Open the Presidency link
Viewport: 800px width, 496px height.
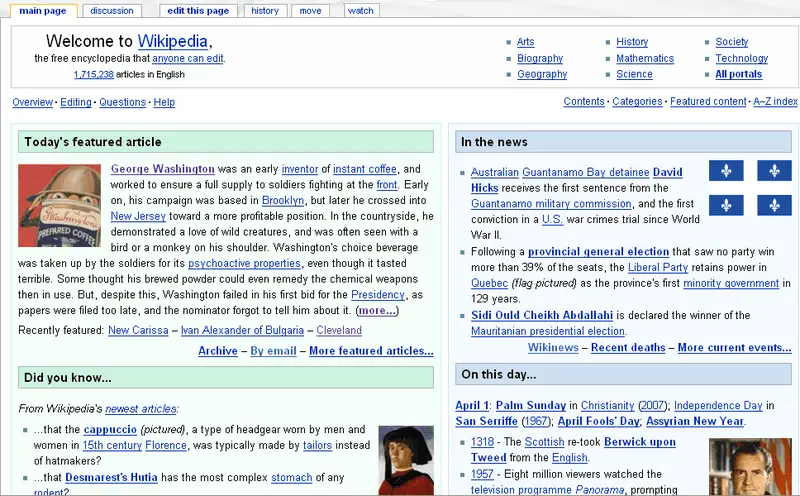coord(378,295)
